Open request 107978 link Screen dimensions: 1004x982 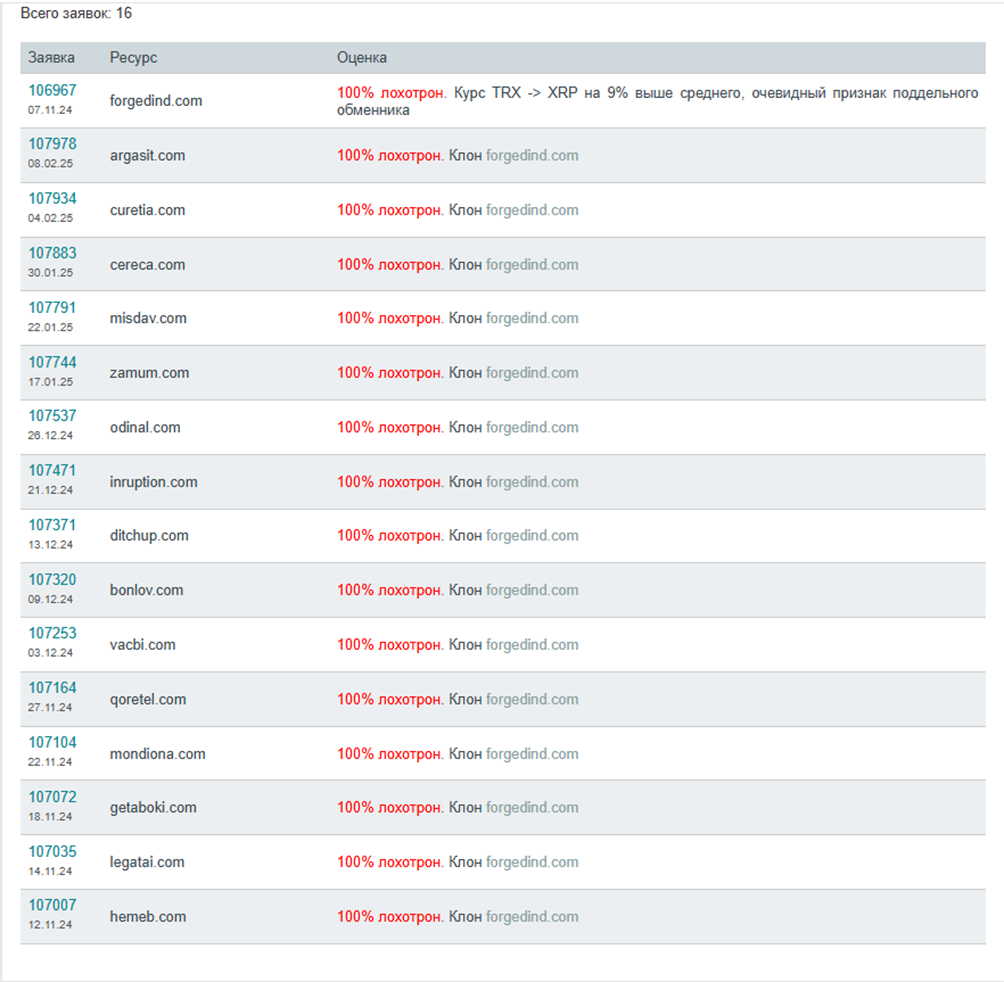(x=52, y=144)
